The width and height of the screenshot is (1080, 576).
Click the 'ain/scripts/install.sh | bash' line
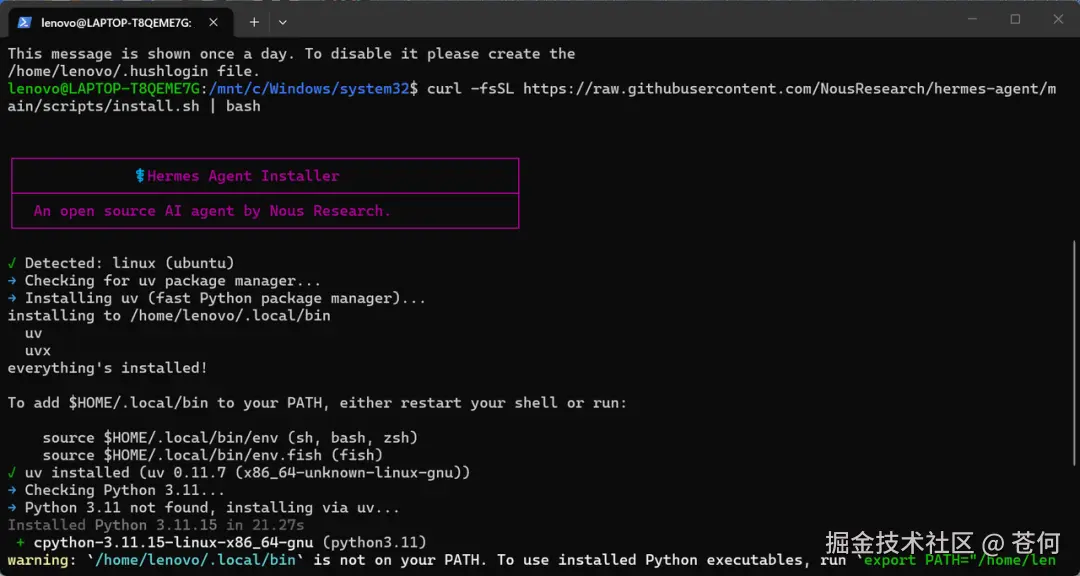[134, 106]
